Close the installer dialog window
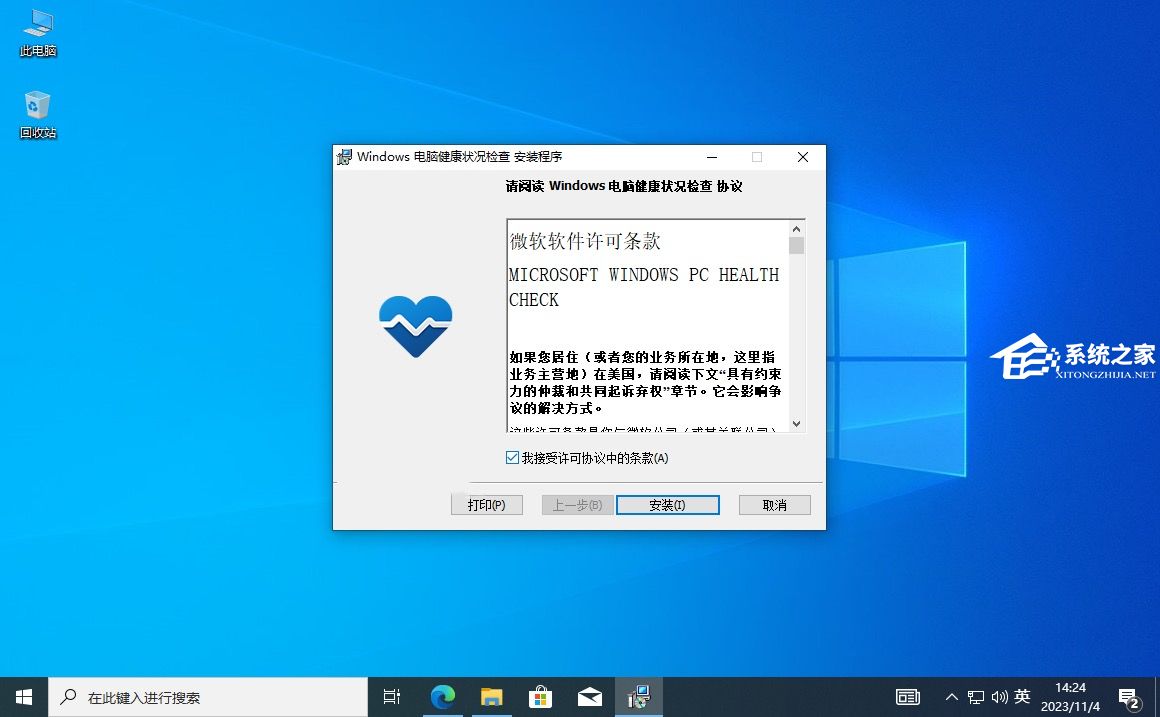The width and height of the screenshot is (1160, 717). tap(803, 157)
